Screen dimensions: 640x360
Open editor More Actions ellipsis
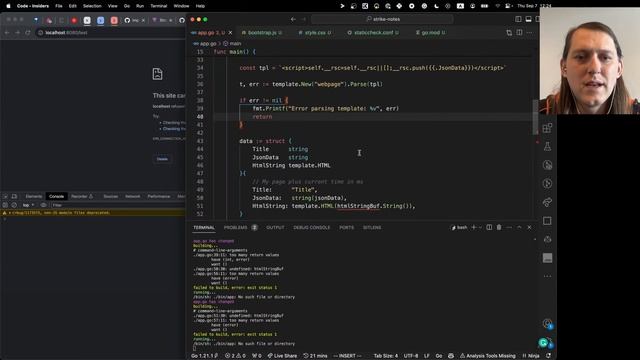(529, 33)
